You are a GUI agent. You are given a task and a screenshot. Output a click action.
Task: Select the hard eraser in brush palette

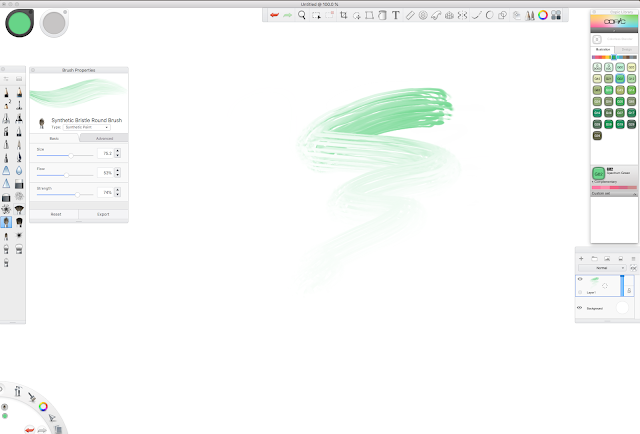pos(19,184)
